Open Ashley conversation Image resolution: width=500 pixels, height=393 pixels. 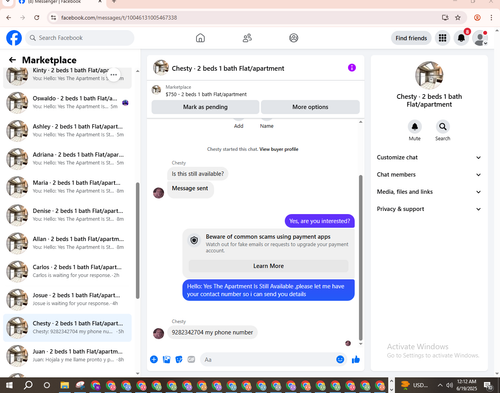pos(67,131)
